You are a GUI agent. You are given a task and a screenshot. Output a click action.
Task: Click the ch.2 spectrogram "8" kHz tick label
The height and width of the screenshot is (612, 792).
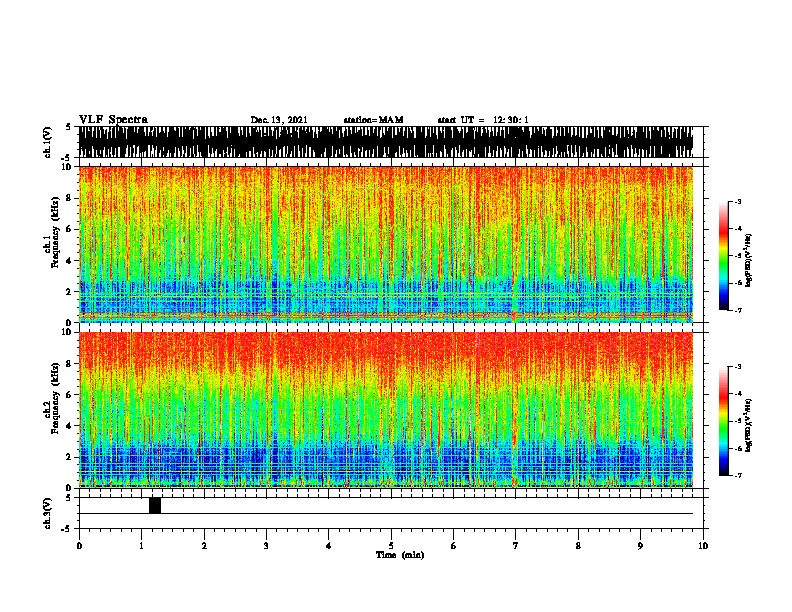pos(70,364)
